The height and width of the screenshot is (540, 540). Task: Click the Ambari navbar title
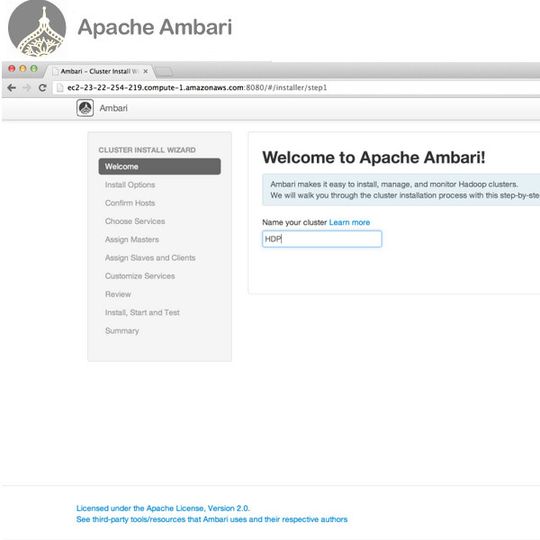tap(114, 108)
